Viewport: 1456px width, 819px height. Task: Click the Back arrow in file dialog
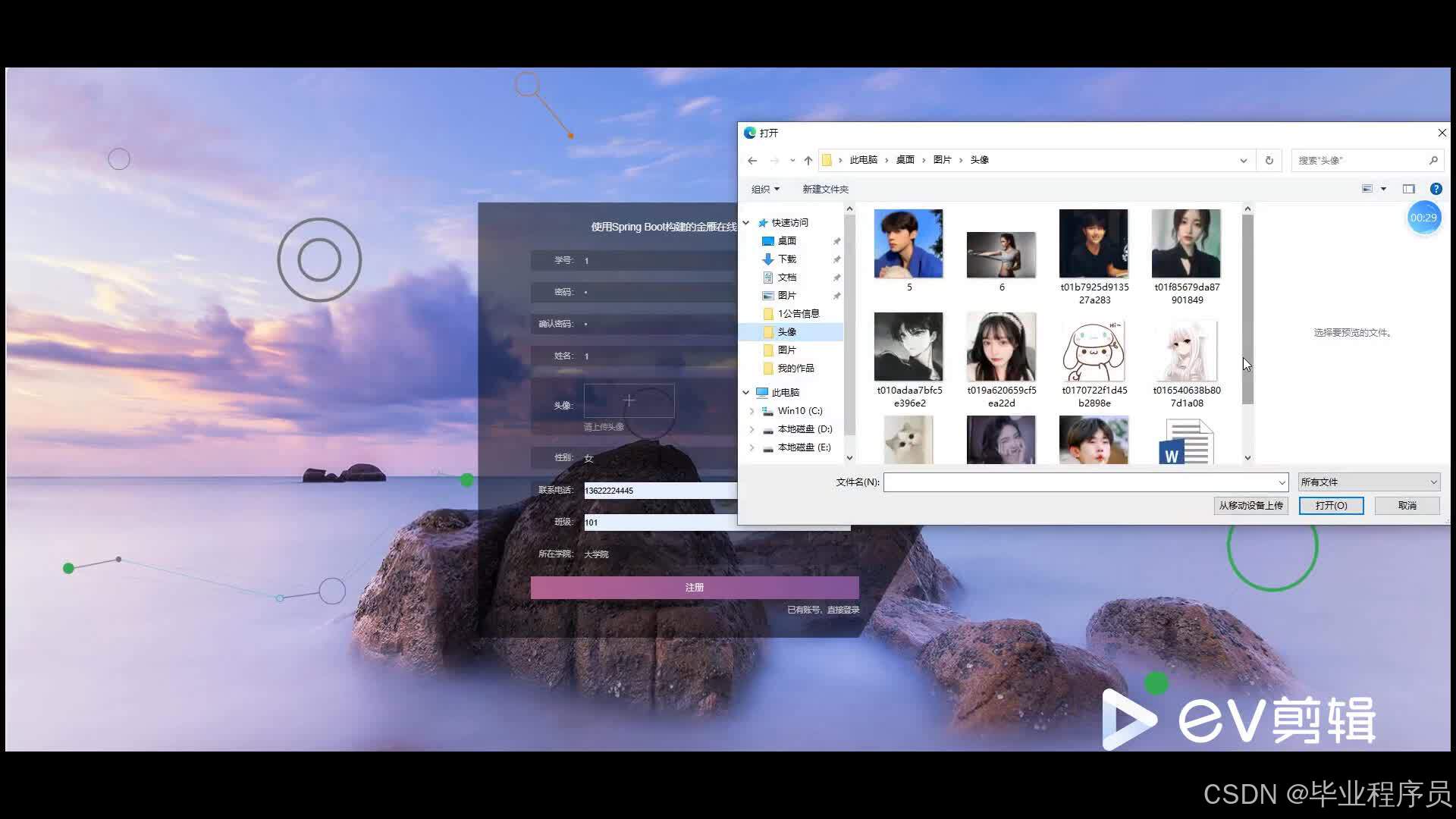click(752, 160)
